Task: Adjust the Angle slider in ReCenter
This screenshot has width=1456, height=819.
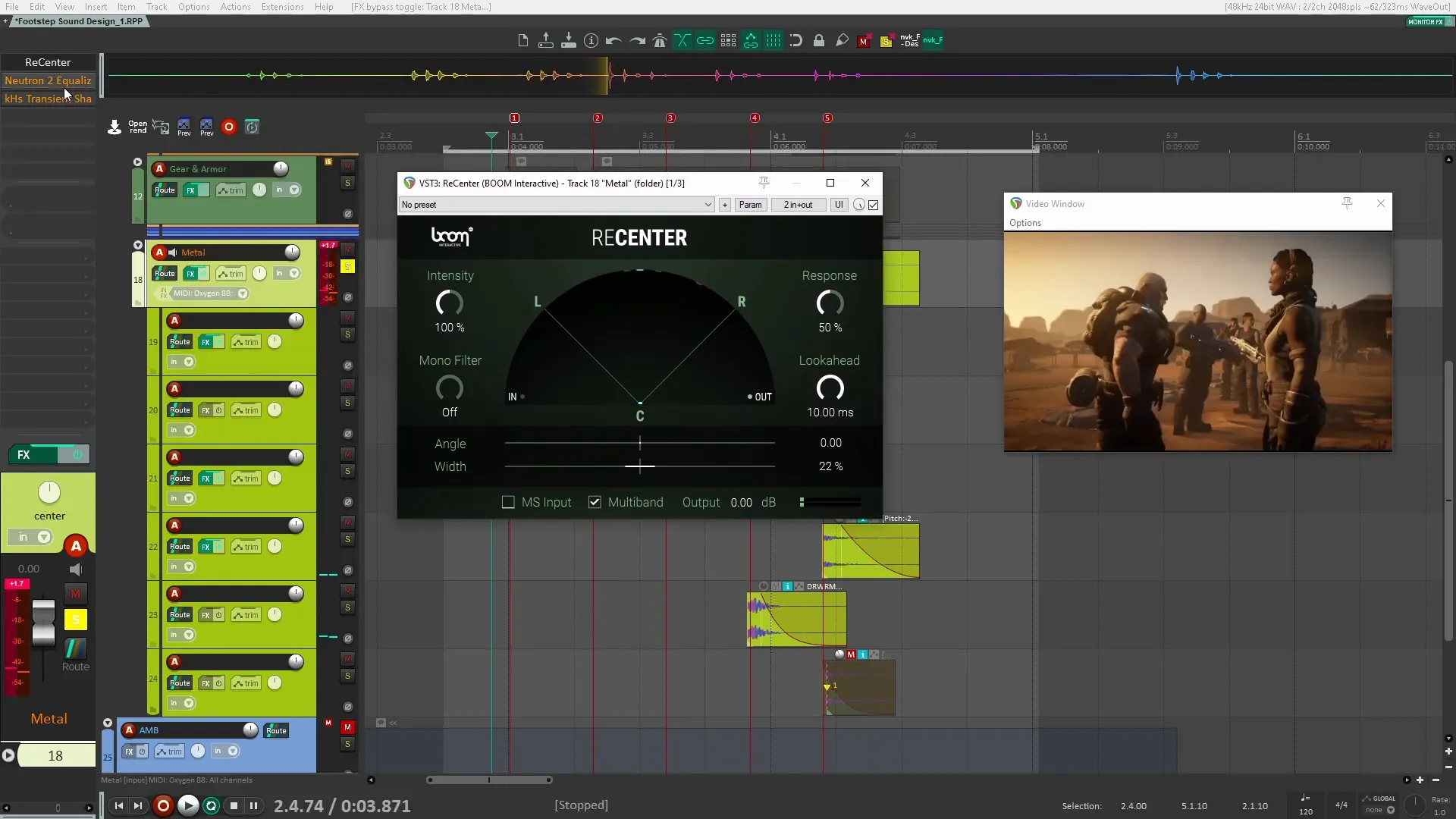Action: (x=640, y=443)
